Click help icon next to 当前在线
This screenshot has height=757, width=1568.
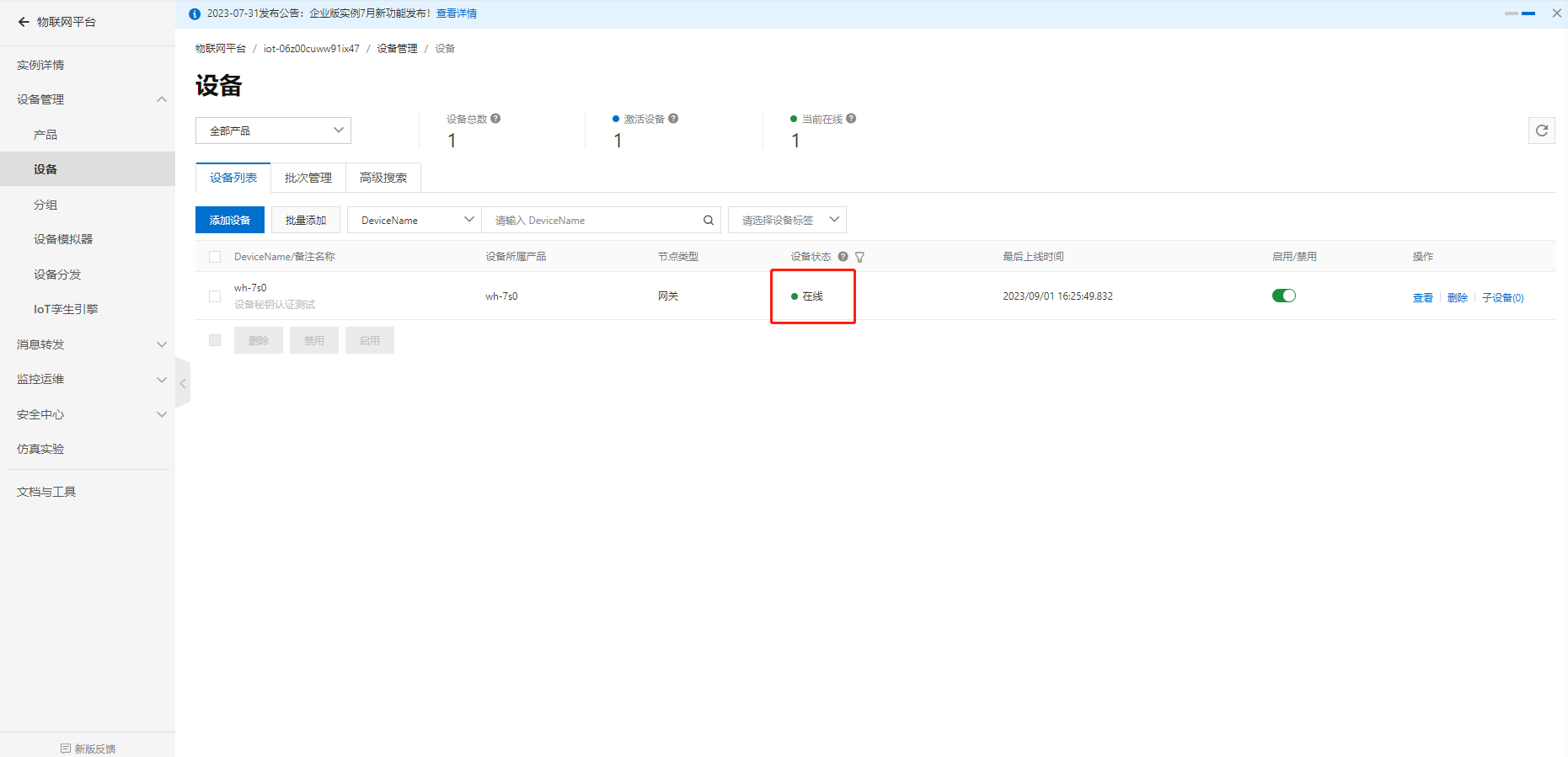pyautogui.click(x=851, y=119)
